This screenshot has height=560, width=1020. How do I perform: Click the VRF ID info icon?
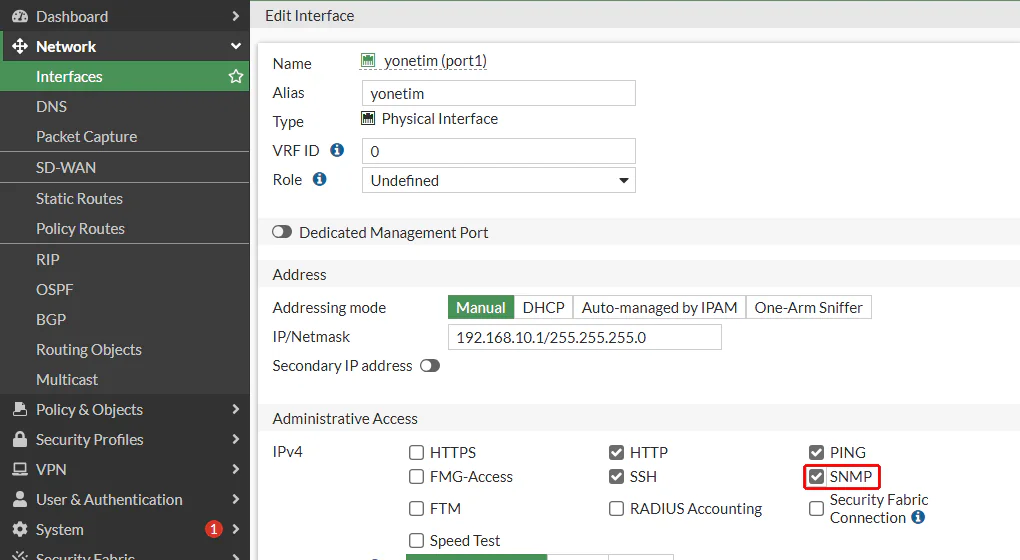click(x=337, y=150)
